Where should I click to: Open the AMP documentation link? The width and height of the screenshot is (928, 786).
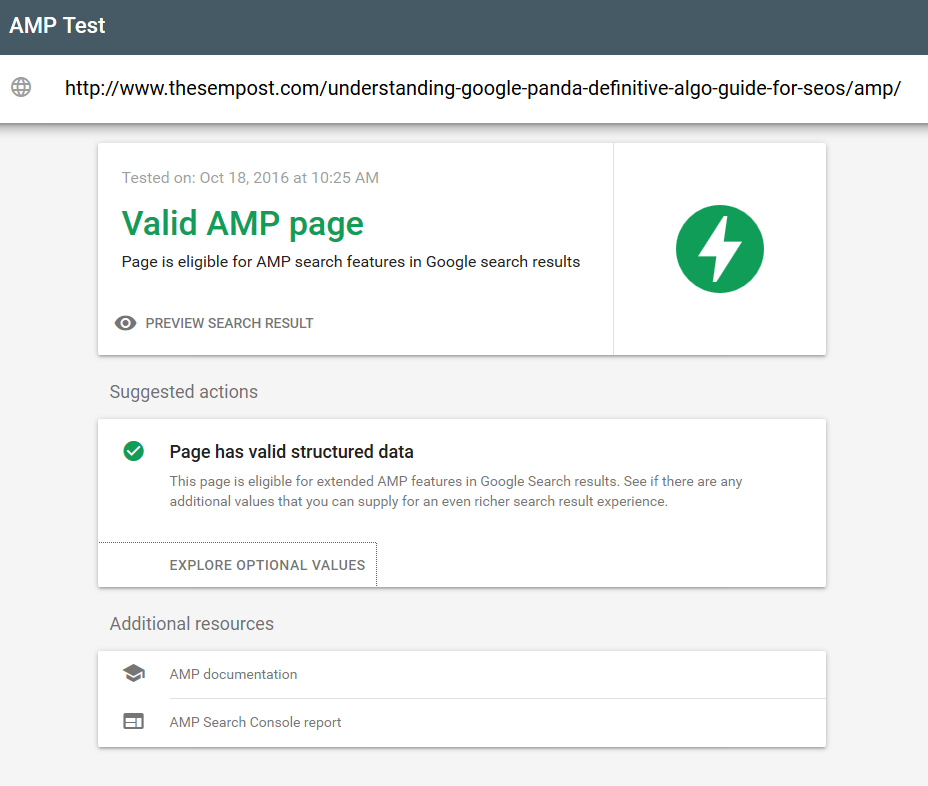point(233,674)
